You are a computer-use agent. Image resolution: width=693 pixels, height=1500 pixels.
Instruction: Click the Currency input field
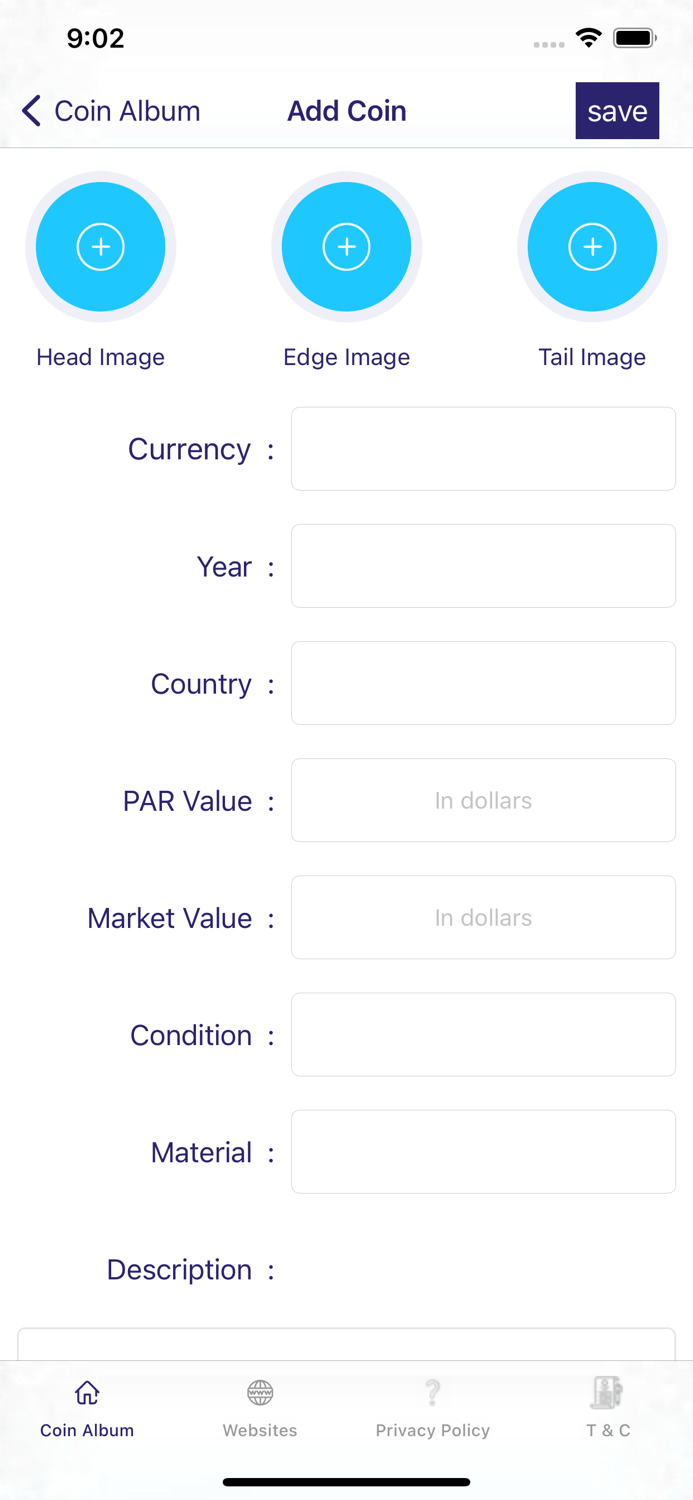pyautogui.click(x=483, y=448)
